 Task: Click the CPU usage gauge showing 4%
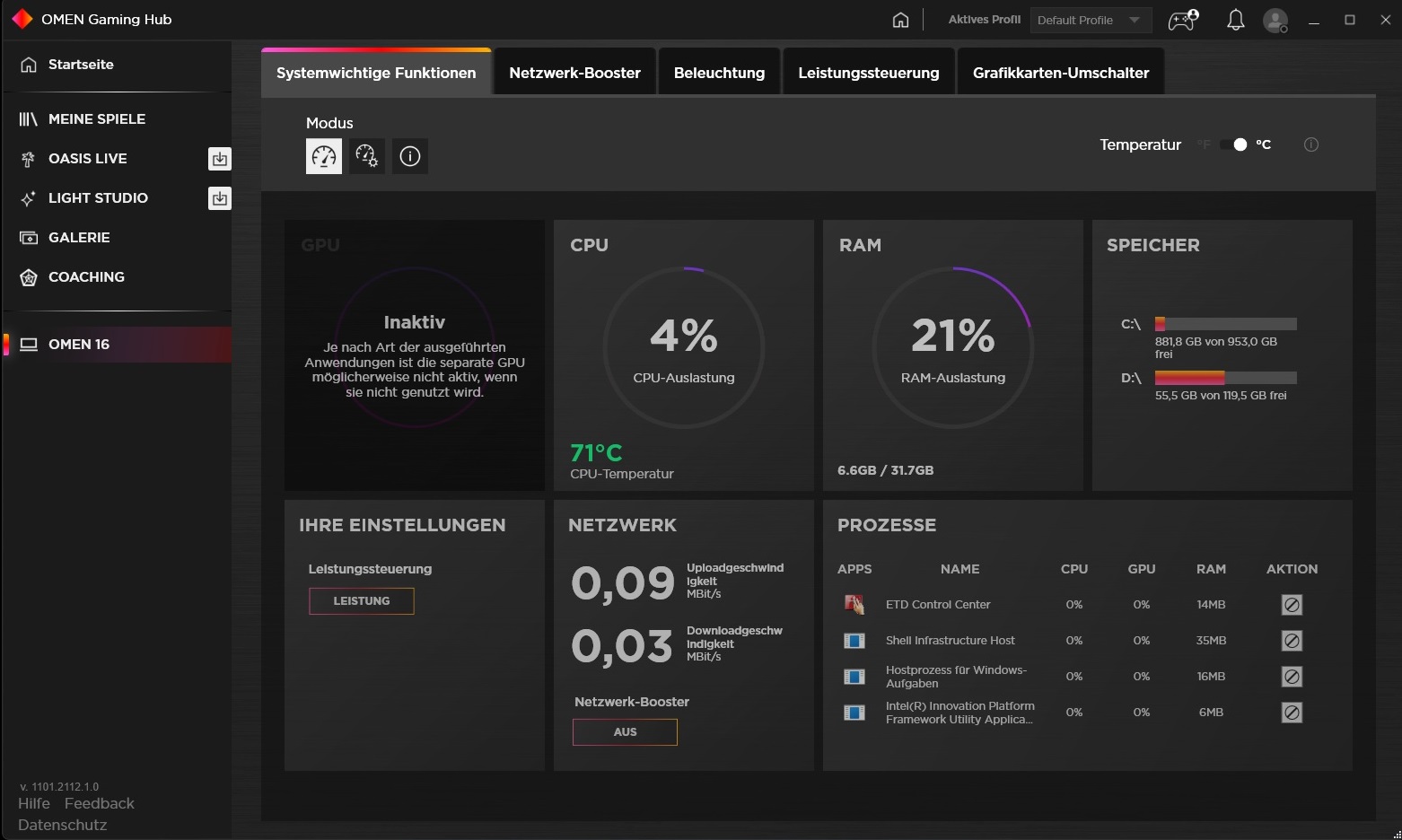click(684, 347)
